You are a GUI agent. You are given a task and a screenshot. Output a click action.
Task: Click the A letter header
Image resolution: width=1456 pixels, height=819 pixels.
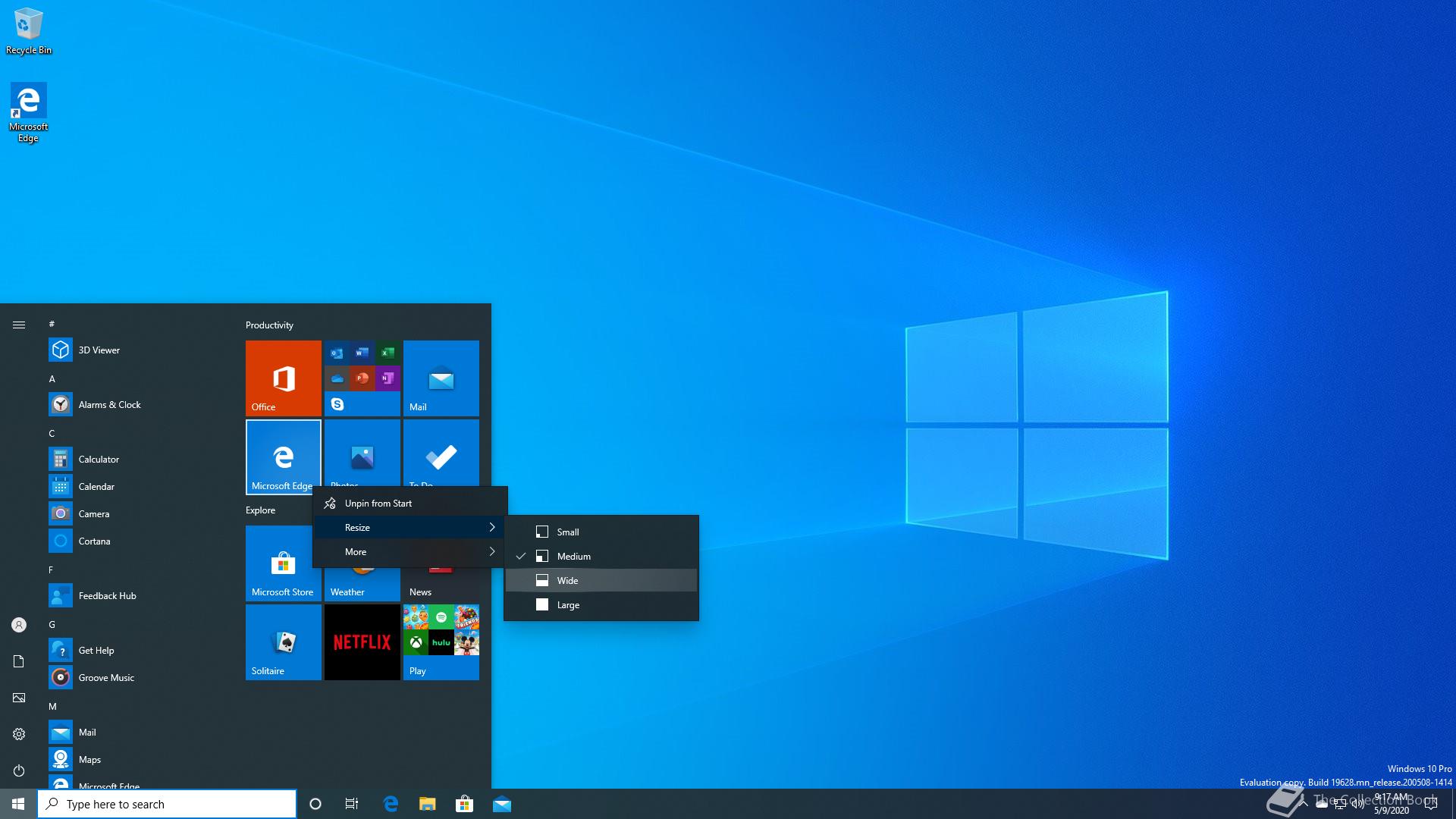(52, 378)
